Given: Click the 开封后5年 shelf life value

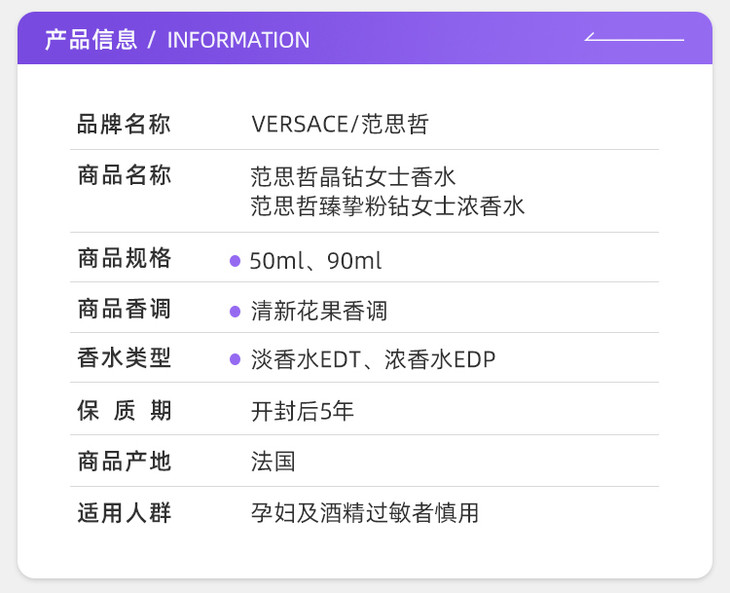Looking at the screenshot, I should pyautogui.click(x=302, y=411).
